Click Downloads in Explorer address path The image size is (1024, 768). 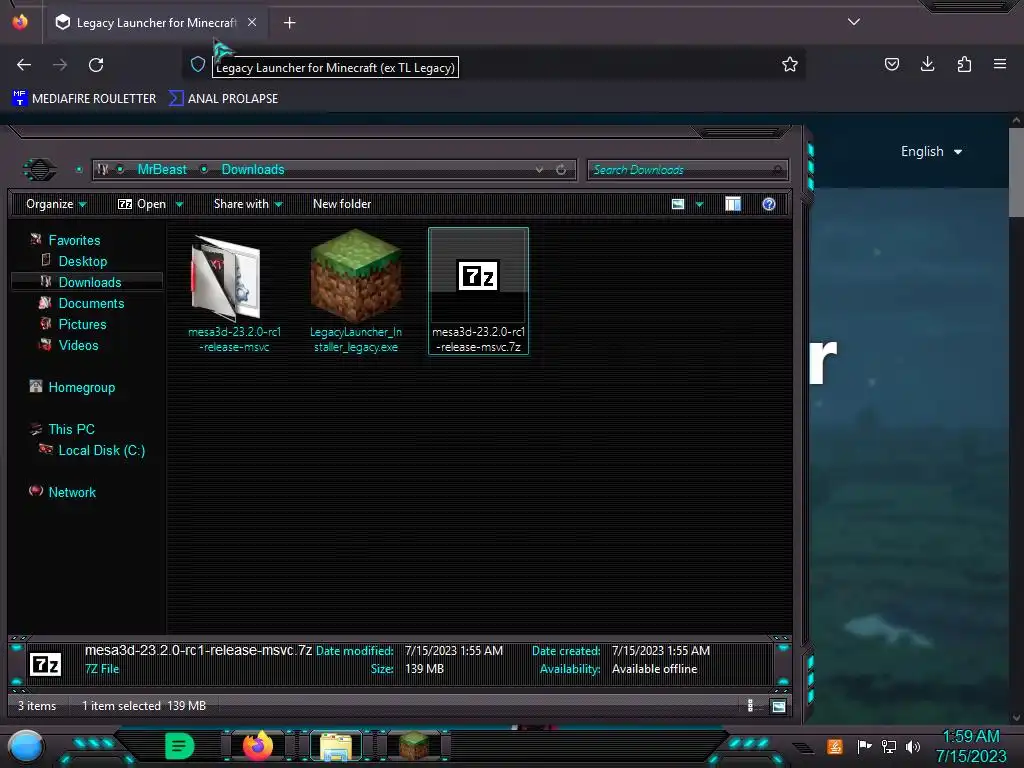coord(253,170)
